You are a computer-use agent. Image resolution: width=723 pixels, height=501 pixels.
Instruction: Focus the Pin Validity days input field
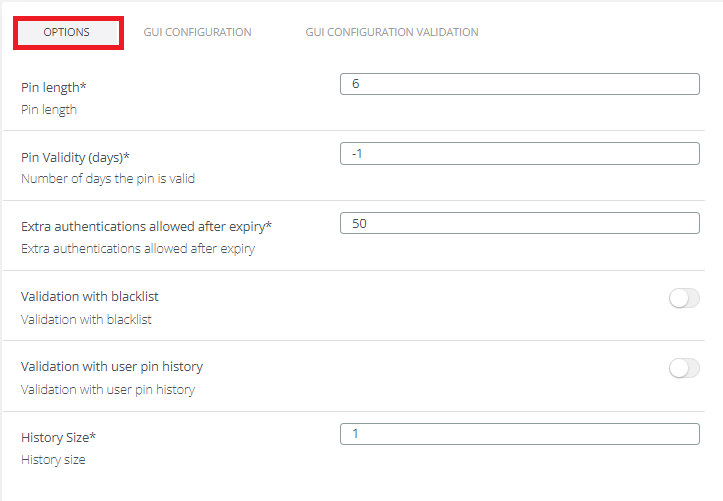pos(519,154)
